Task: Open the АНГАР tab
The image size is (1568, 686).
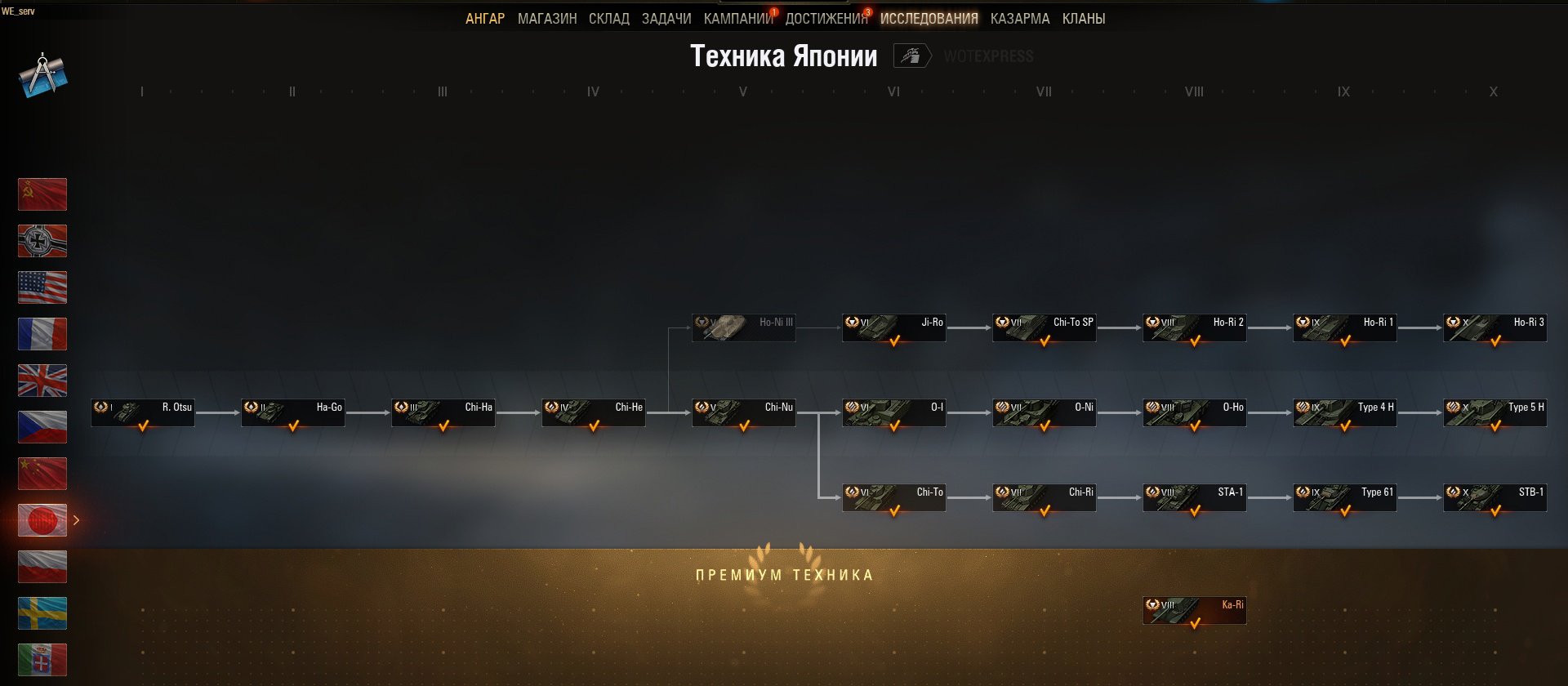Action: [485, 19]
